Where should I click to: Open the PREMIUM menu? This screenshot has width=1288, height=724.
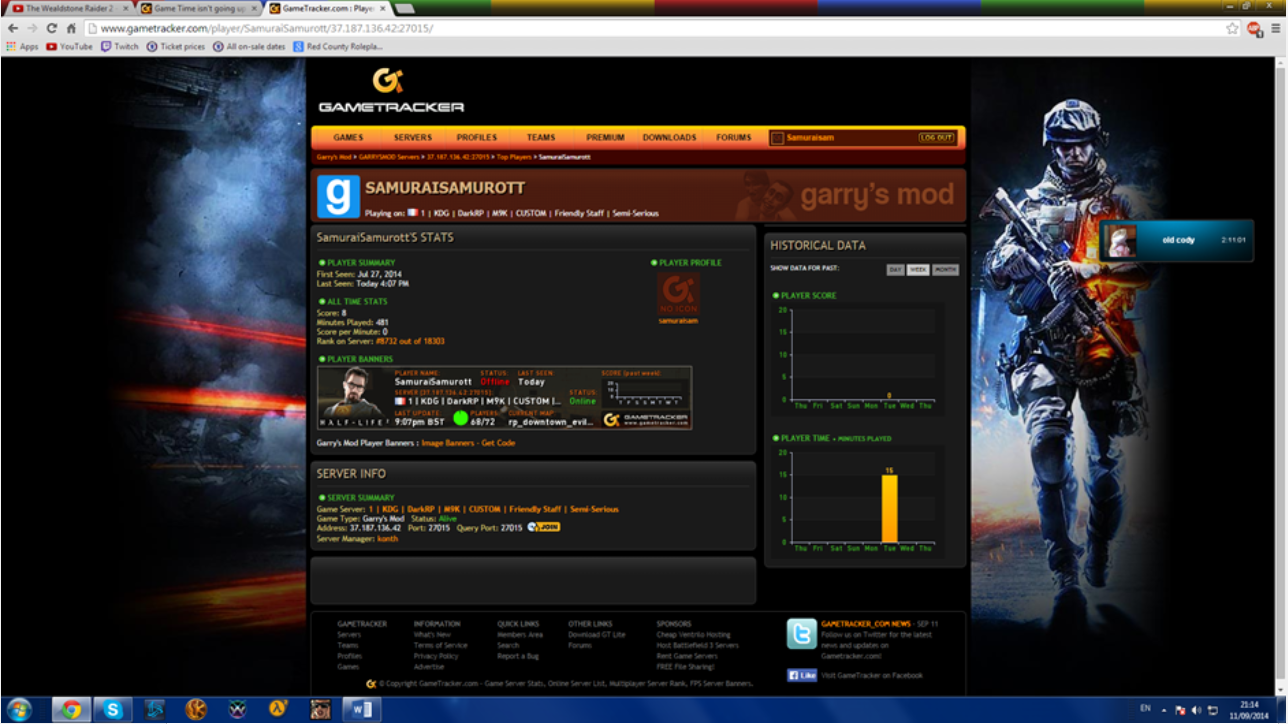[x=605, y=138]
